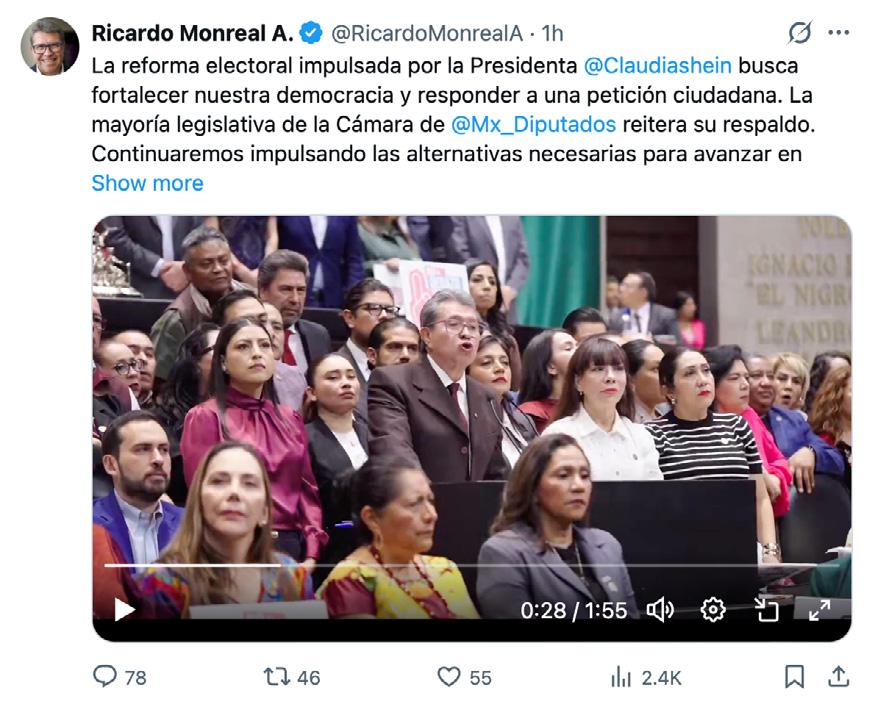Screen dimensions: 875x707
Task: Click the Ricardo Monreal A. display name
Action: (193, 33)
